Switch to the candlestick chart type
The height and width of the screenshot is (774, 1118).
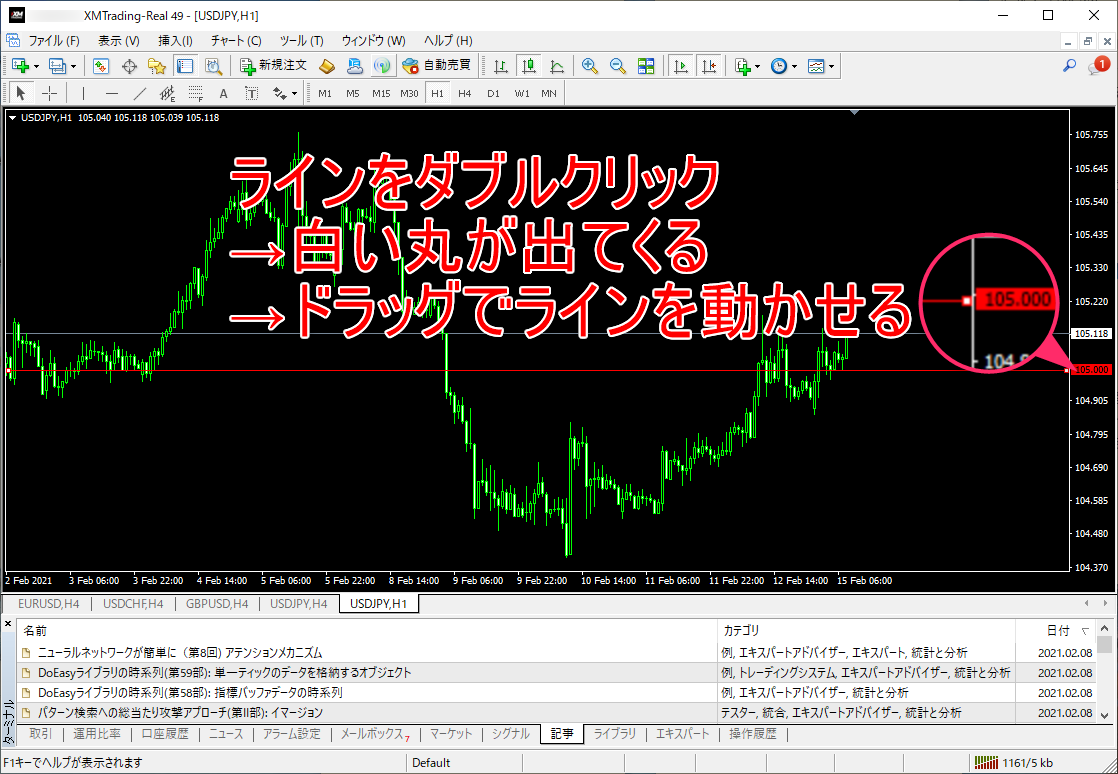(529, 66)
